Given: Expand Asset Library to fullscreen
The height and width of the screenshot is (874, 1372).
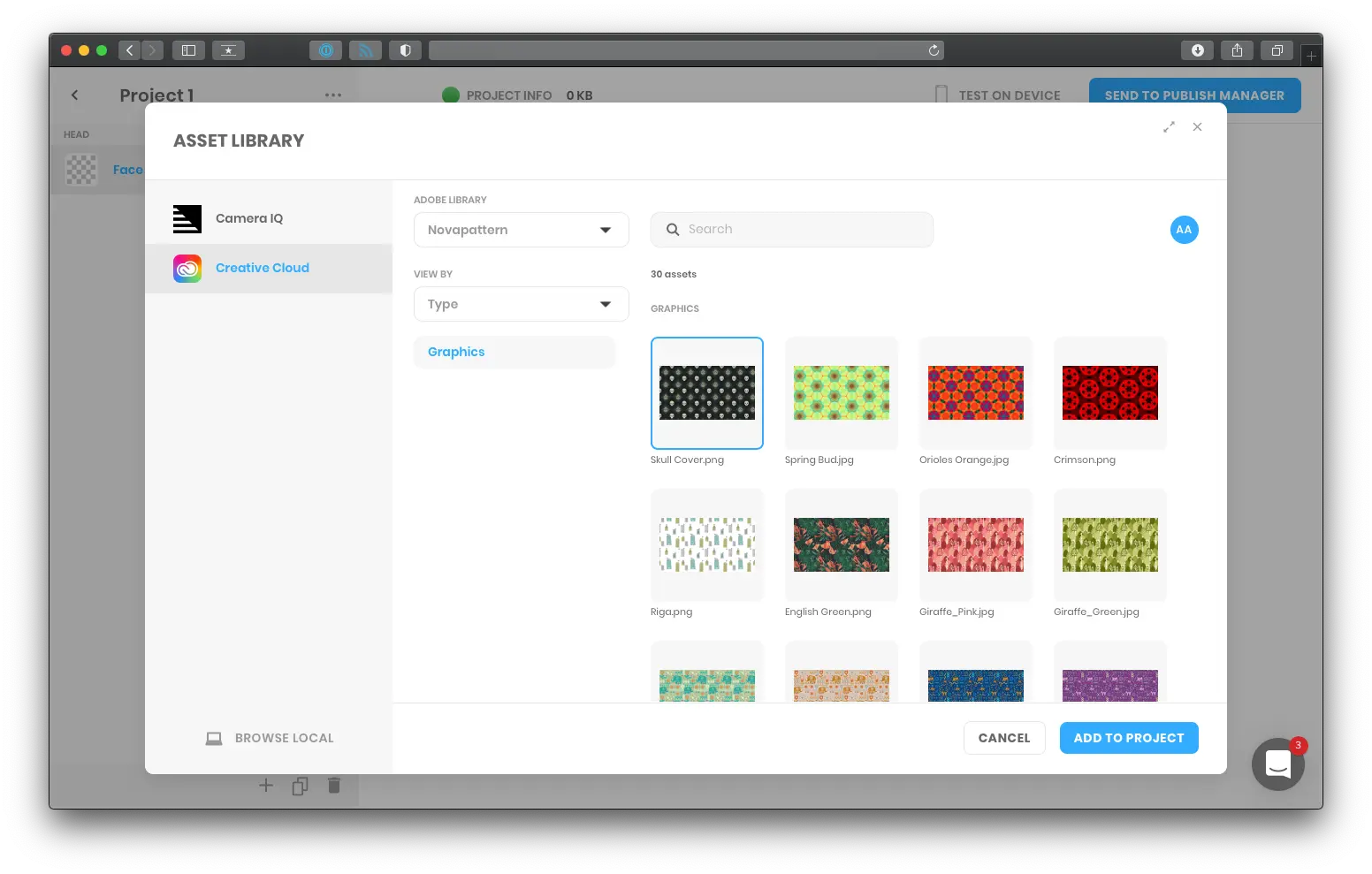Looking at the screenshot, I should coord(1169,126).
